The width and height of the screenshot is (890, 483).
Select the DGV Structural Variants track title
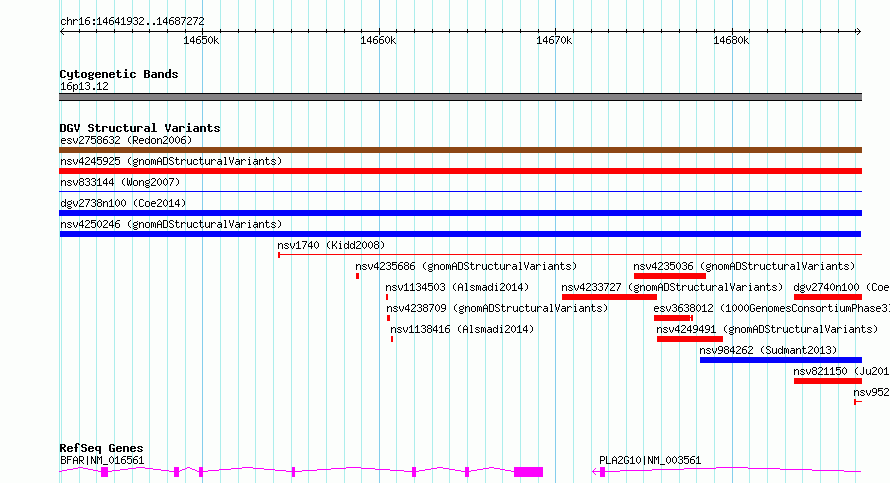click(x=140, y=128)
